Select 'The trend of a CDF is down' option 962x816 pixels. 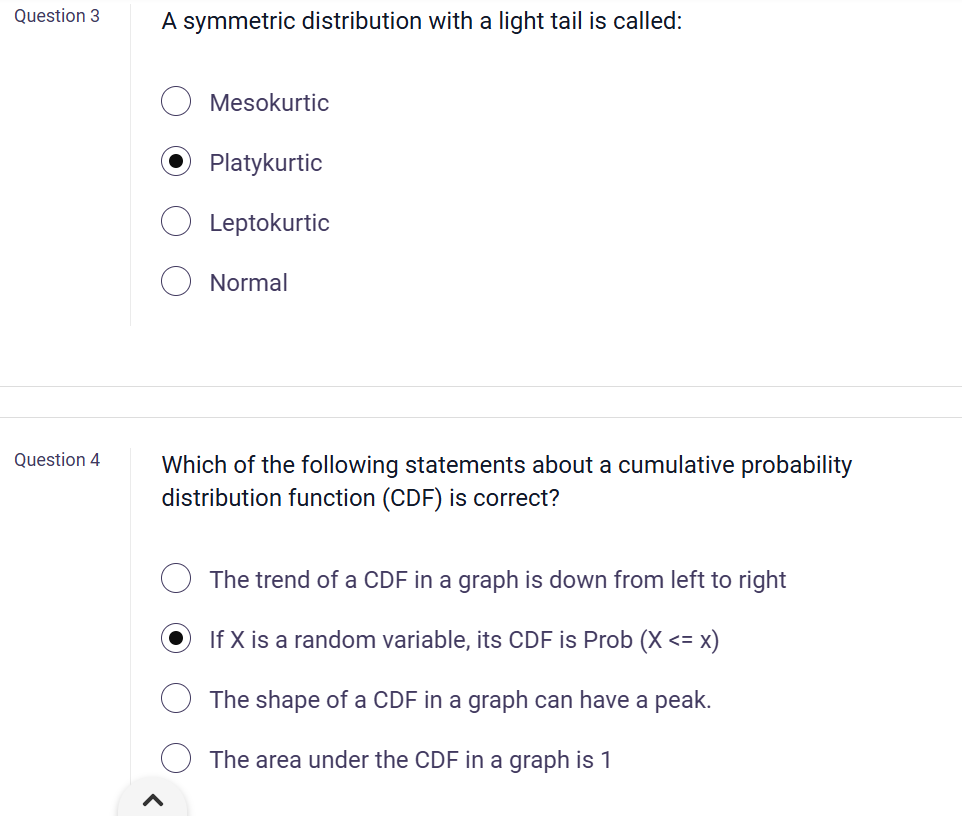[x=175, y=578]
